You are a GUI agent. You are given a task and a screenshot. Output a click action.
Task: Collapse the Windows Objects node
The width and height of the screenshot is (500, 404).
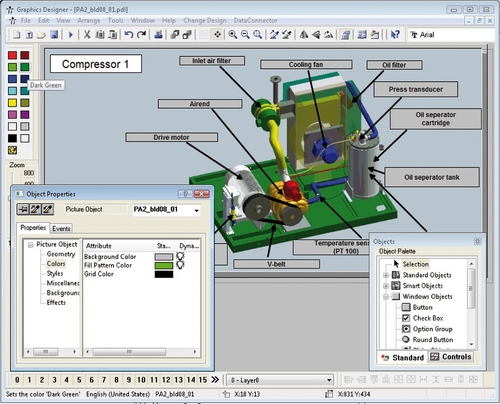386,297
